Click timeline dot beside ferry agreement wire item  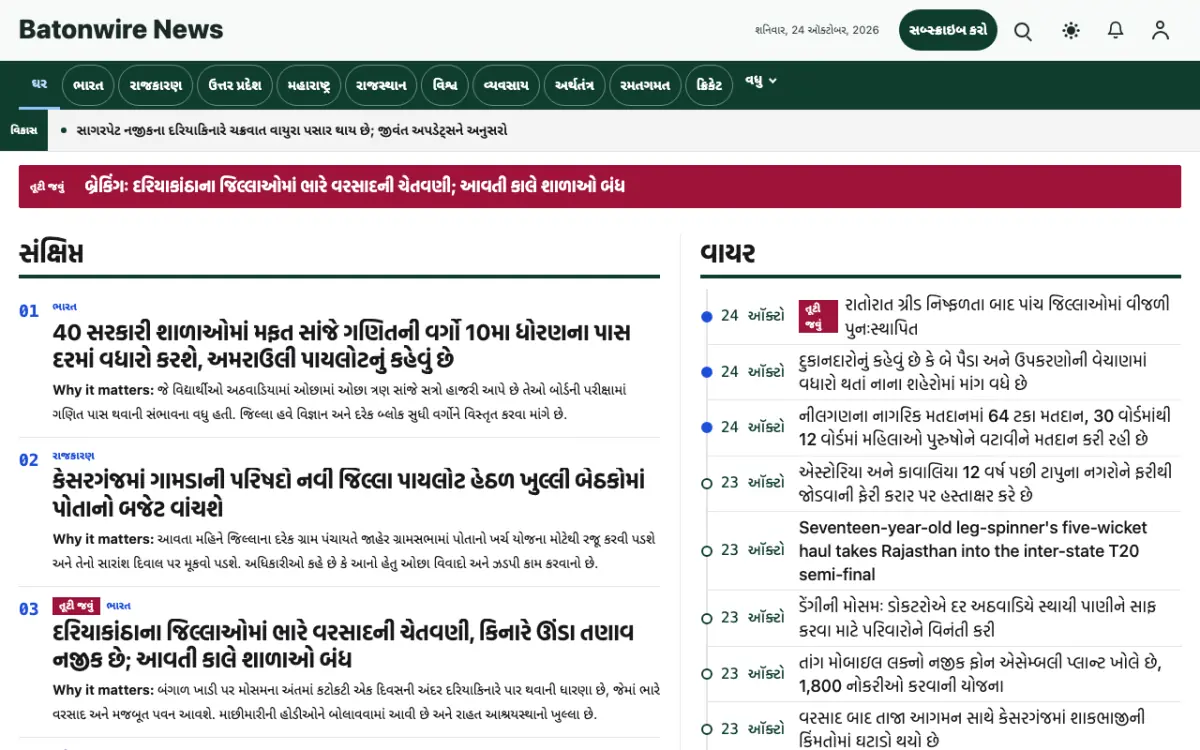tap(707, 483)
